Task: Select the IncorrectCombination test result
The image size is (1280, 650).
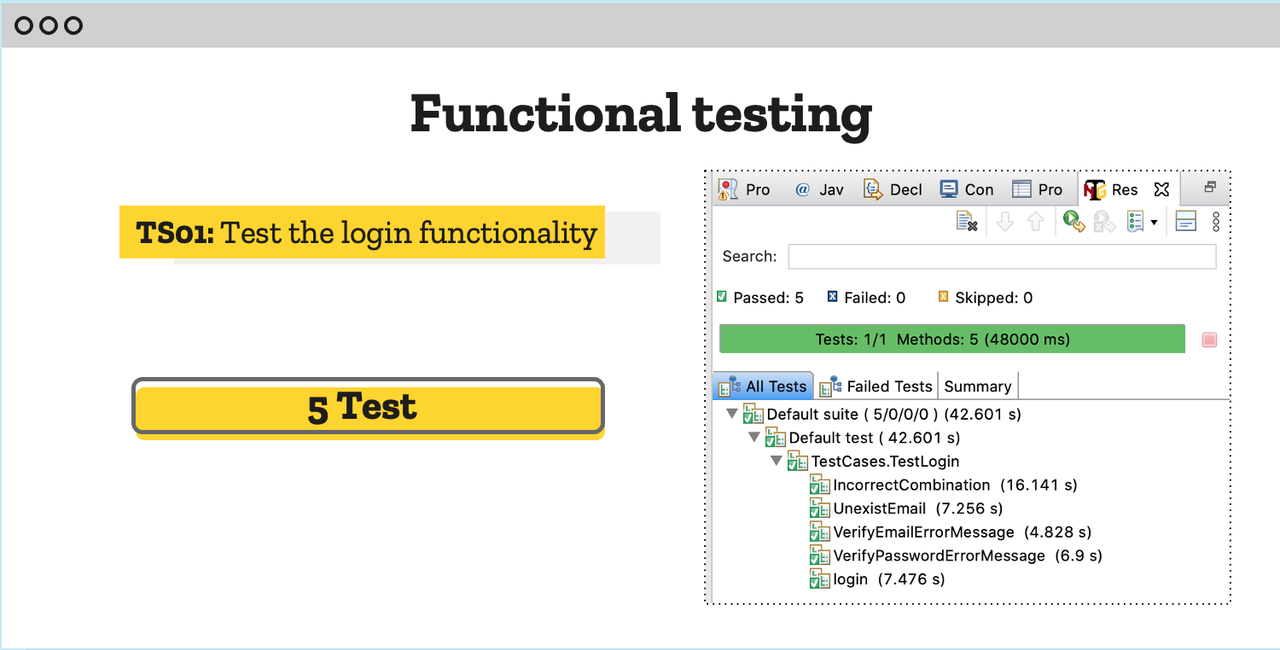Action: tap(943, 485)
